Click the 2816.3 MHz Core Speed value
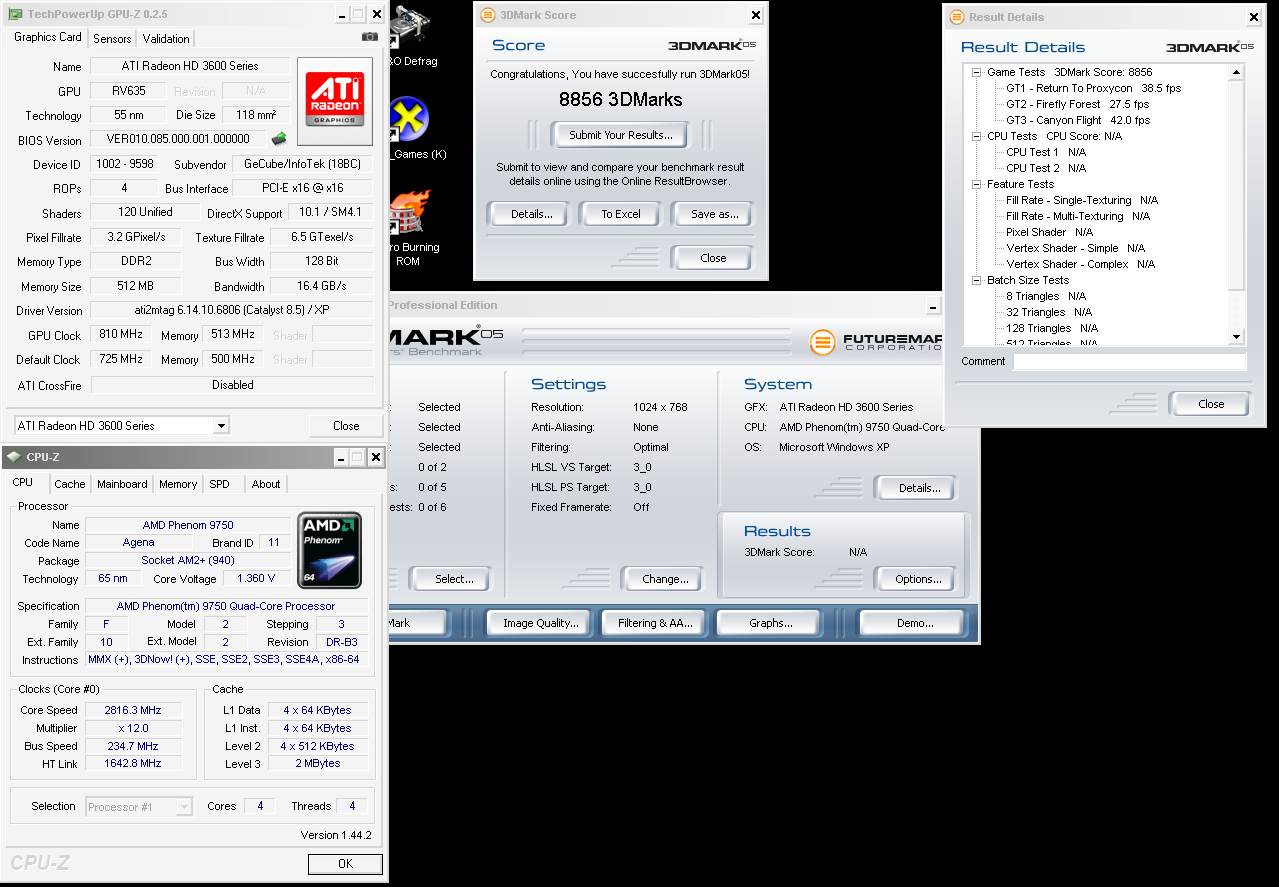This screenshot has width=1279, height=887. click(x=132, y=710)
